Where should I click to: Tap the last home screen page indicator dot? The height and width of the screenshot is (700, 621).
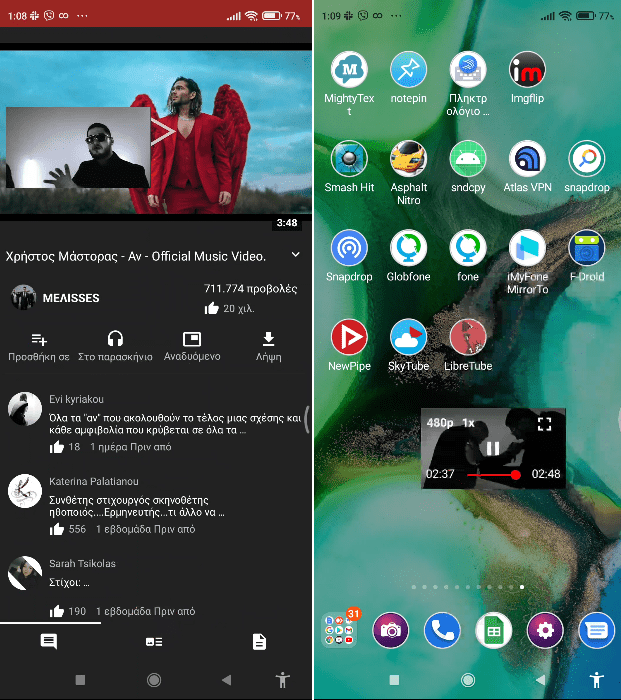pyautogui.click(x=522, y=587)
